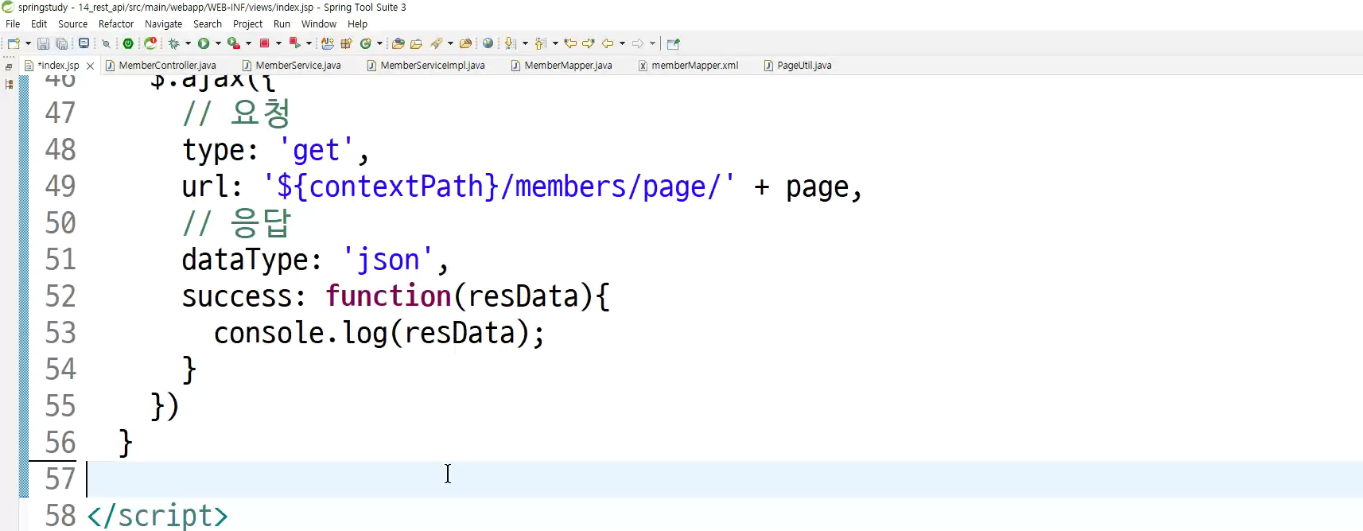This screenshot has width=1363, height=531.
Task: Click the New file toolbar icon
Action: point(13,43)
